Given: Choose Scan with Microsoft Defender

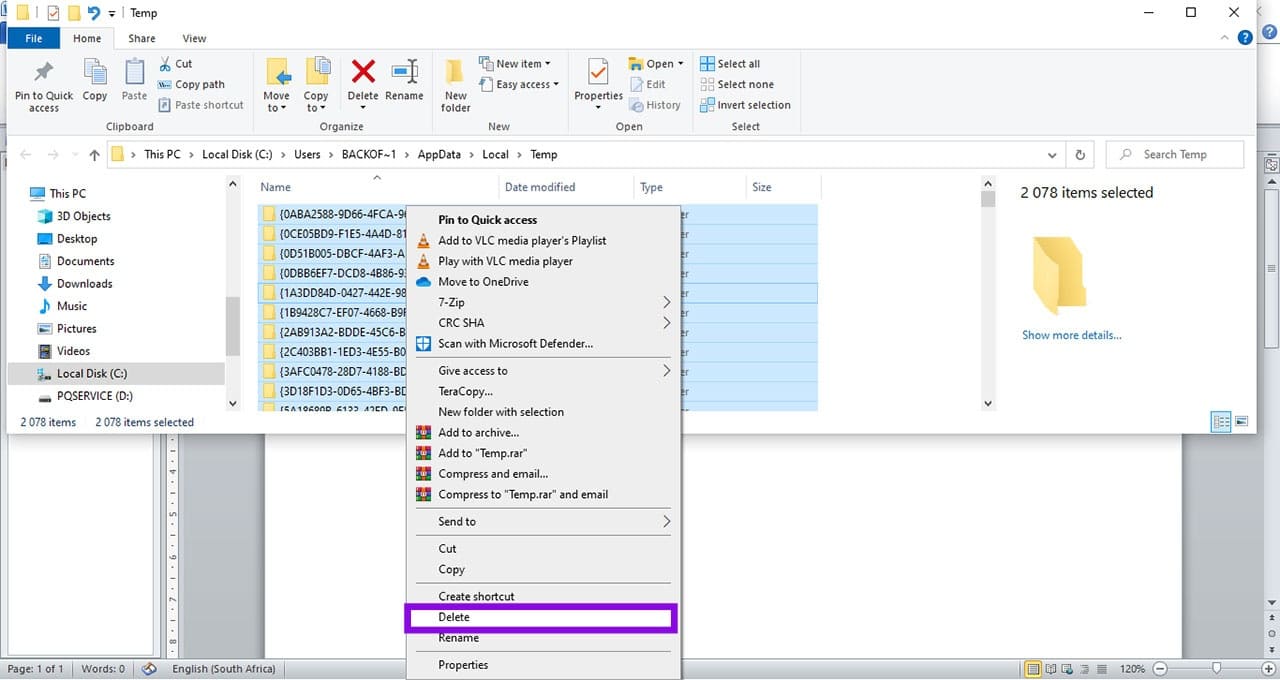Looking at the screenshot, I should pyautogui.click(x=543, y=344).
